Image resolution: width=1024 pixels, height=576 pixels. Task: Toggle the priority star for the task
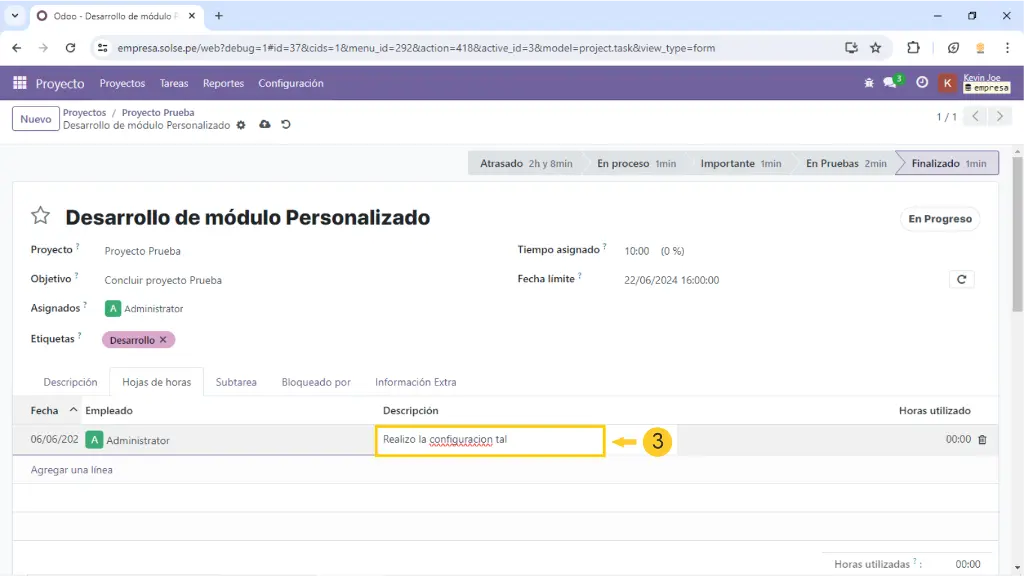coord(40,216)
